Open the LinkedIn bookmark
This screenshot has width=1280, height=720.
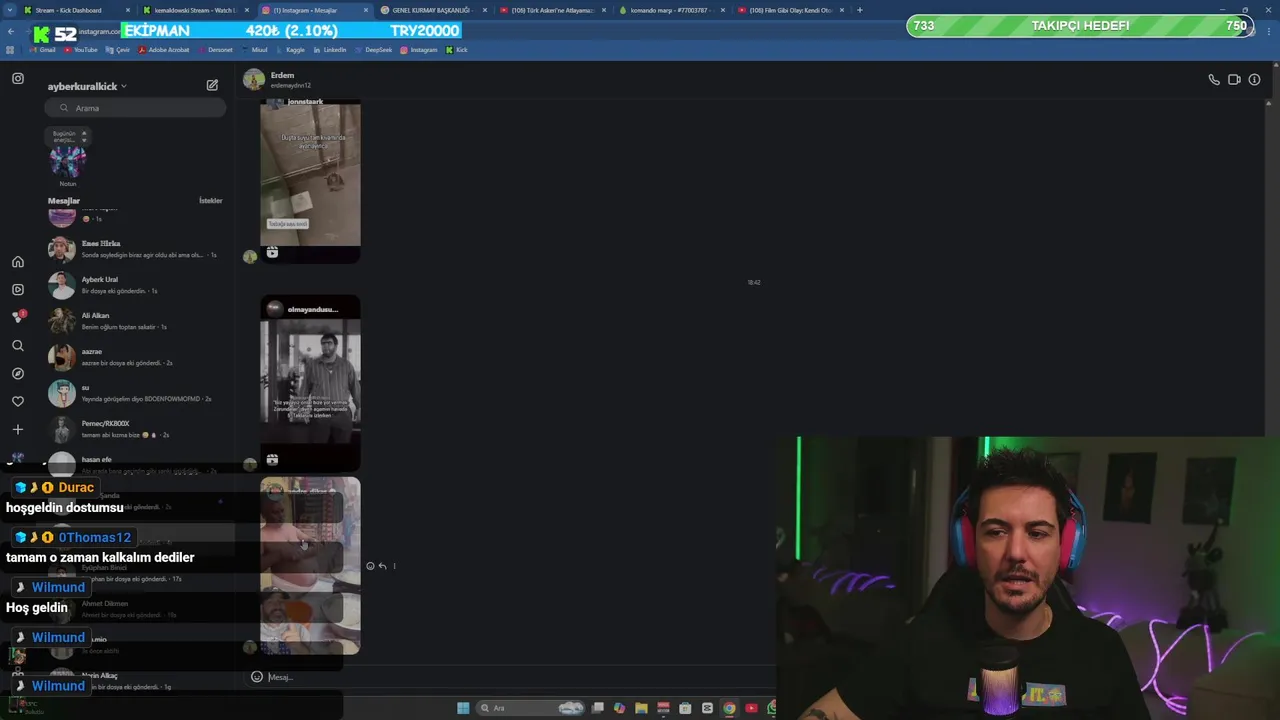[x=329, y=50]
